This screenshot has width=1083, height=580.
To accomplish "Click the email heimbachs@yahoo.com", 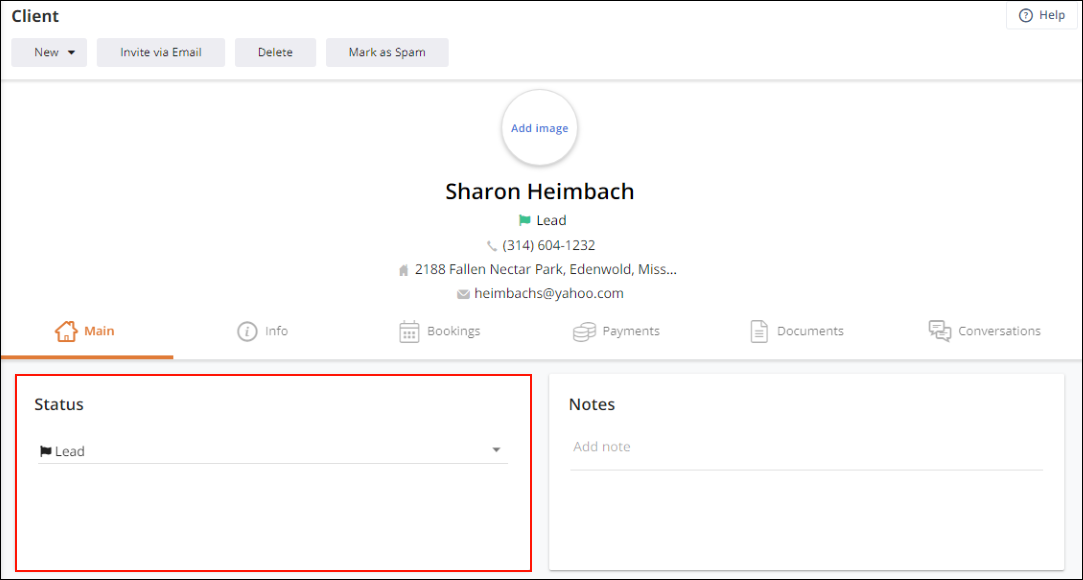I will pos(549,293).
